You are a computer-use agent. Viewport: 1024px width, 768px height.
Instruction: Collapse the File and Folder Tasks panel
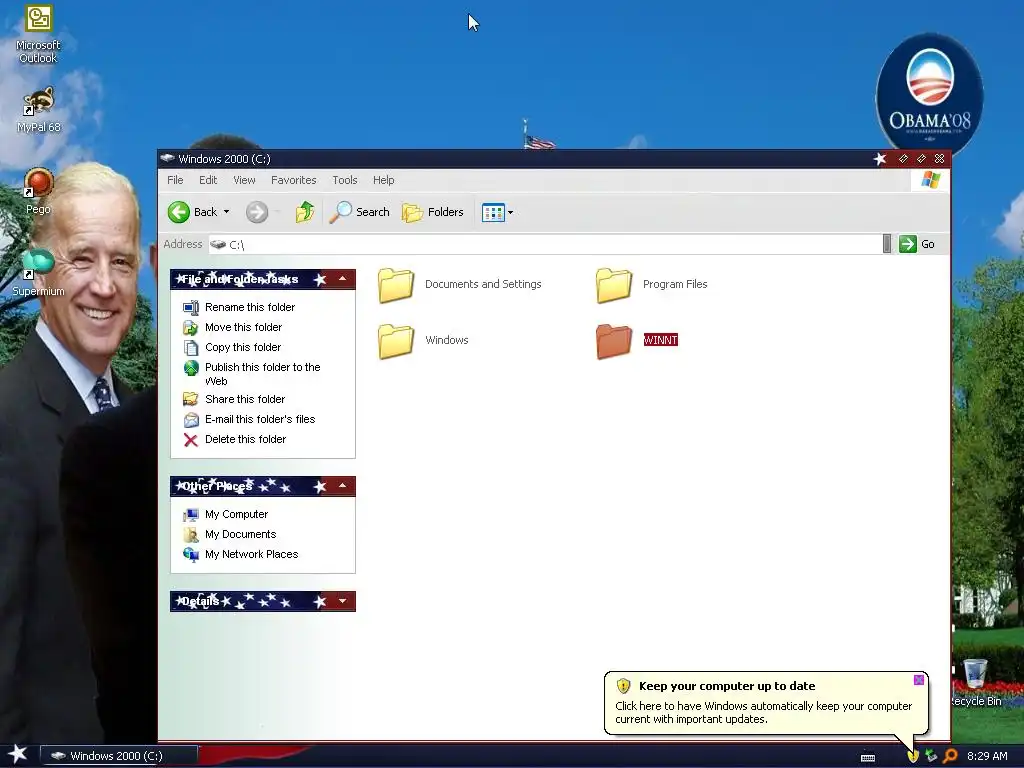[342, 280]
